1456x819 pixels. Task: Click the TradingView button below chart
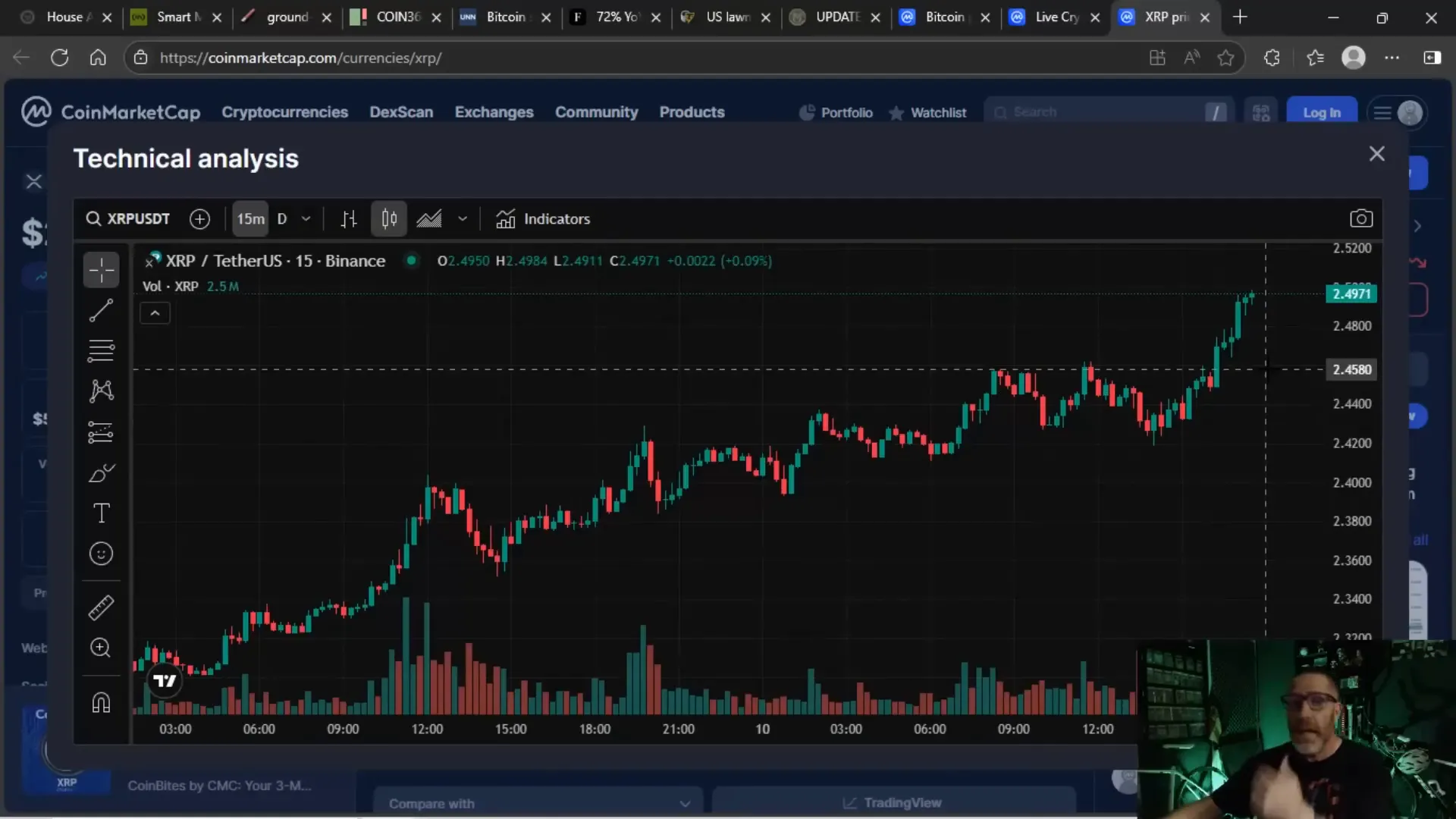(893, 802)
